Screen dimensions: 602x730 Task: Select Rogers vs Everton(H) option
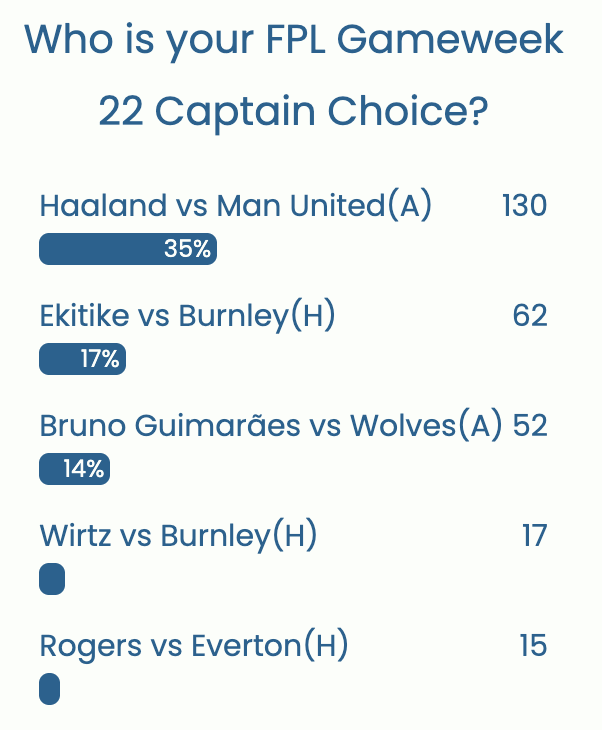pyautogui.click(x=194, y=646)
